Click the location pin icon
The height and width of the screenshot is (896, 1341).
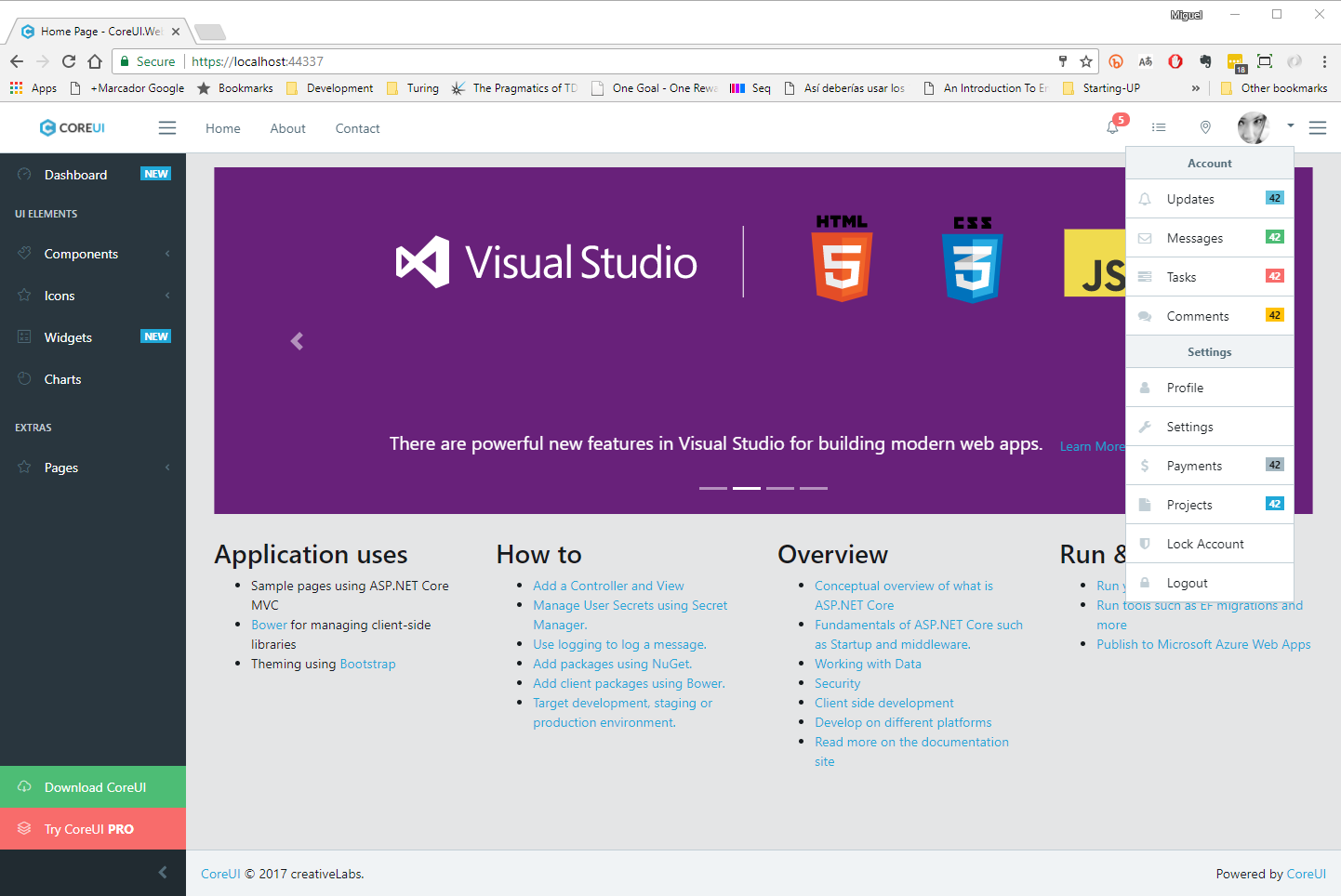(x=1205, y=127)
